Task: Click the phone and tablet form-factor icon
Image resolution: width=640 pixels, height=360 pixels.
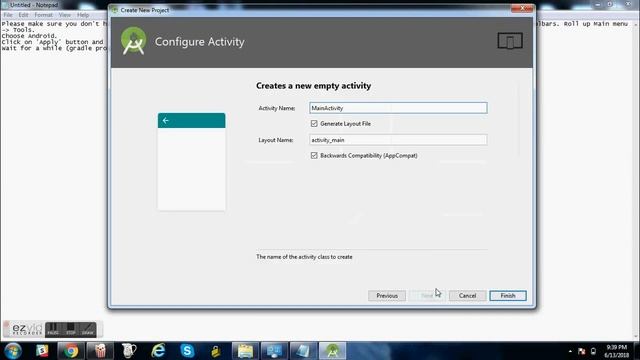Action: coord(510,41)
